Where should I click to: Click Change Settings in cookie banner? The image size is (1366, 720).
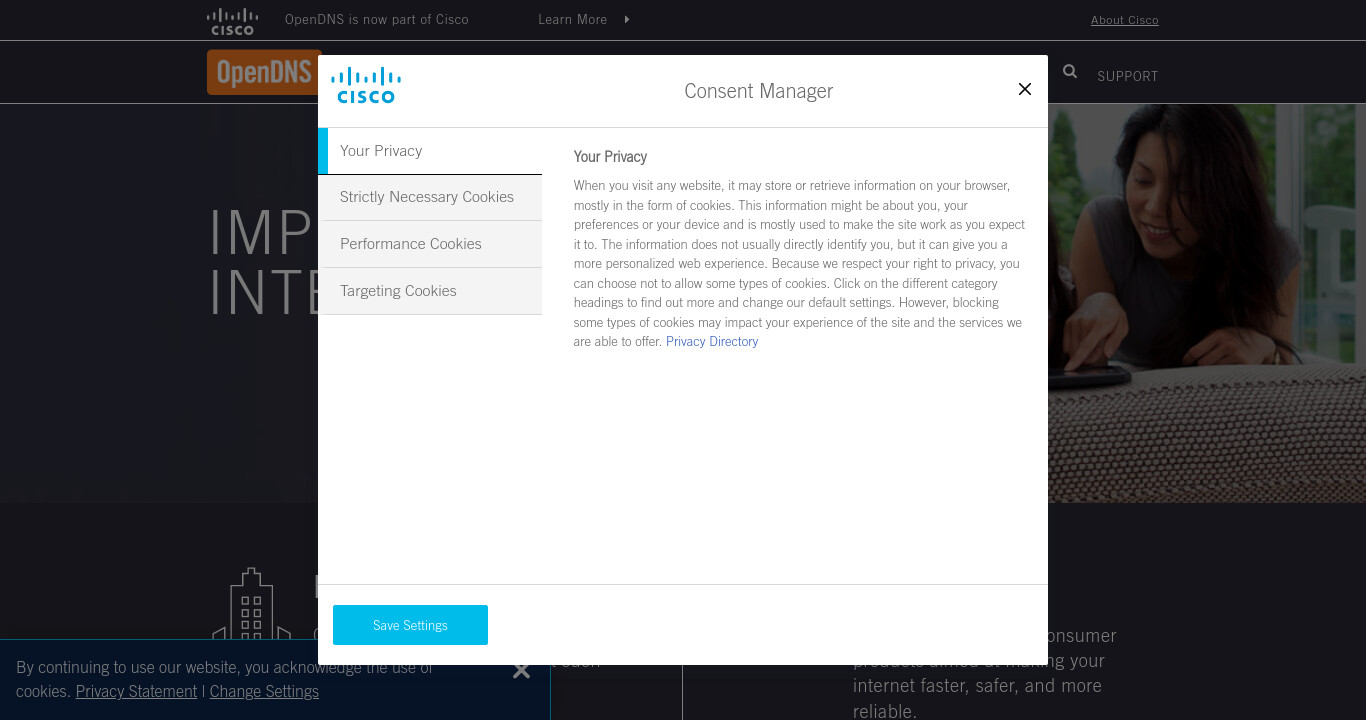pyautogui.click(x=264, y=691)
